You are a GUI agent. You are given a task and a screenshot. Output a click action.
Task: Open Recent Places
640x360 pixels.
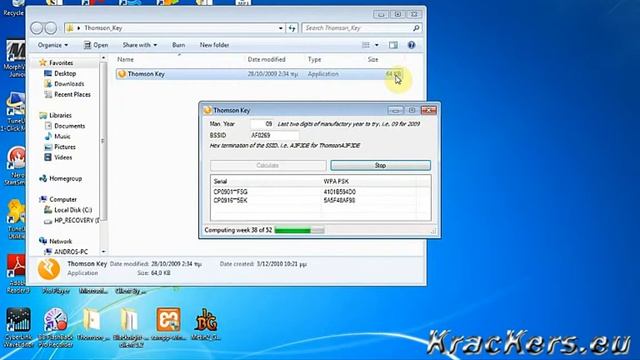(x=72, y=94)
